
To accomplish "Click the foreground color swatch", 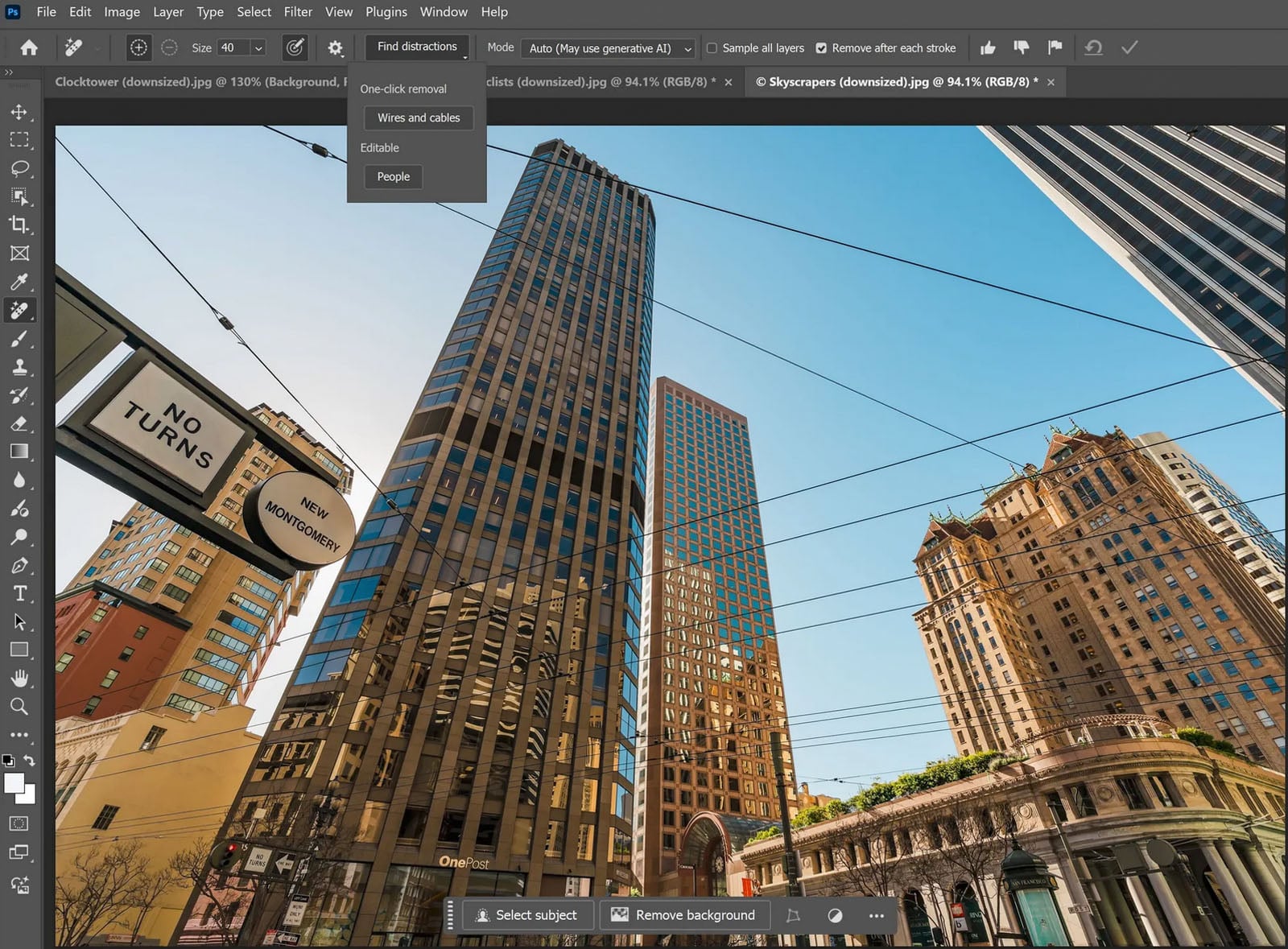I will (13, 784).
